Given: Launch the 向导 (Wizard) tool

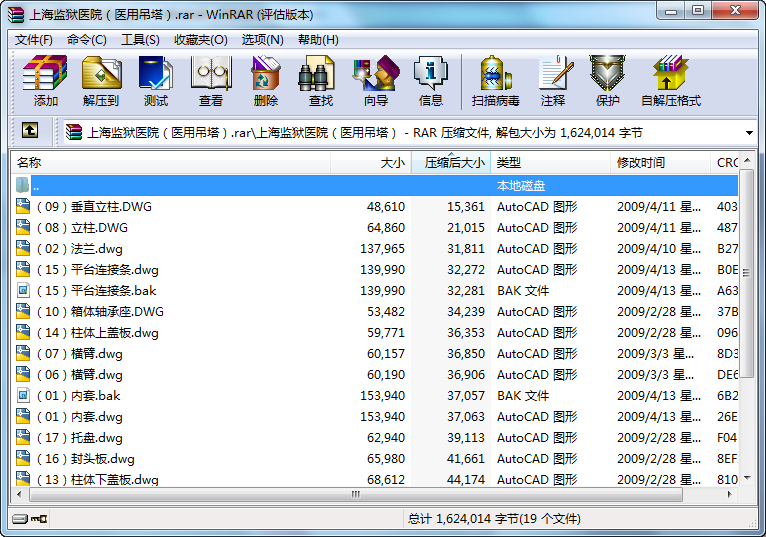Looking at the screenshot, I should (376, 81).
